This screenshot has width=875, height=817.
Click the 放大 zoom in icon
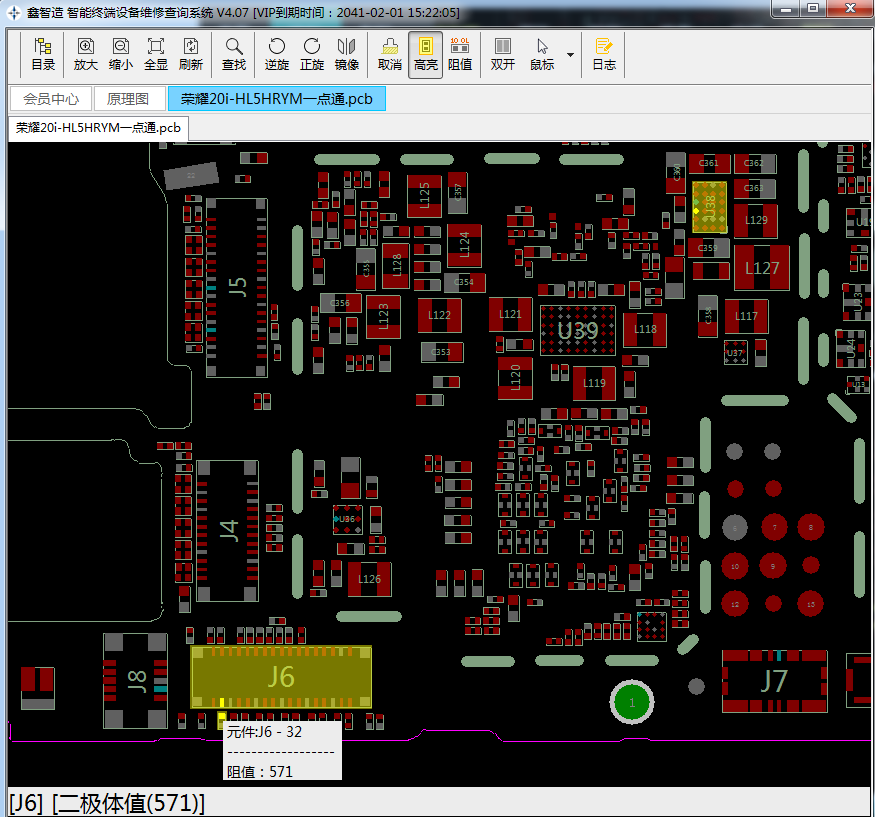click(85, 54)
